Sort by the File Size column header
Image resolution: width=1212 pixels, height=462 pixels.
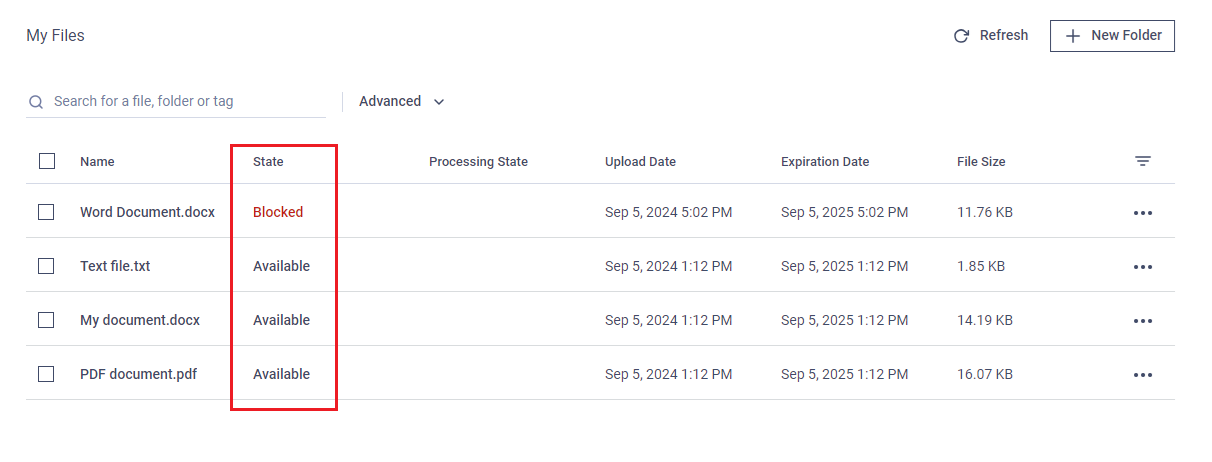point(981,162)
